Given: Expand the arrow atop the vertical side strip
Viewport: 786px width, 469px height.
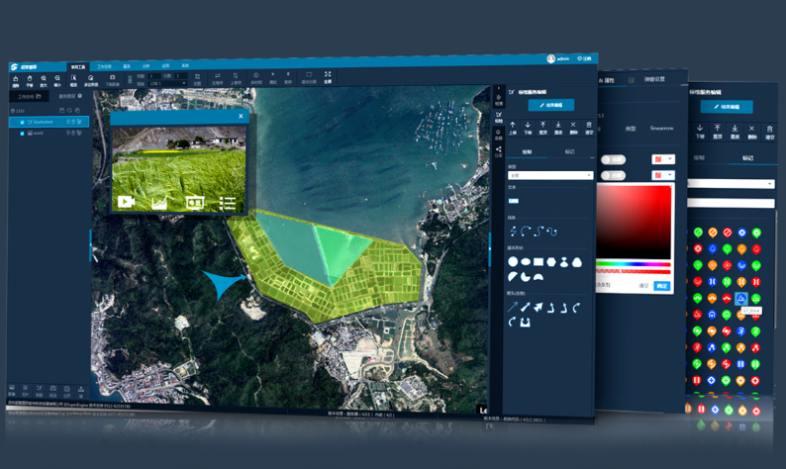Looking at the screenshot, I should (498, 88).
